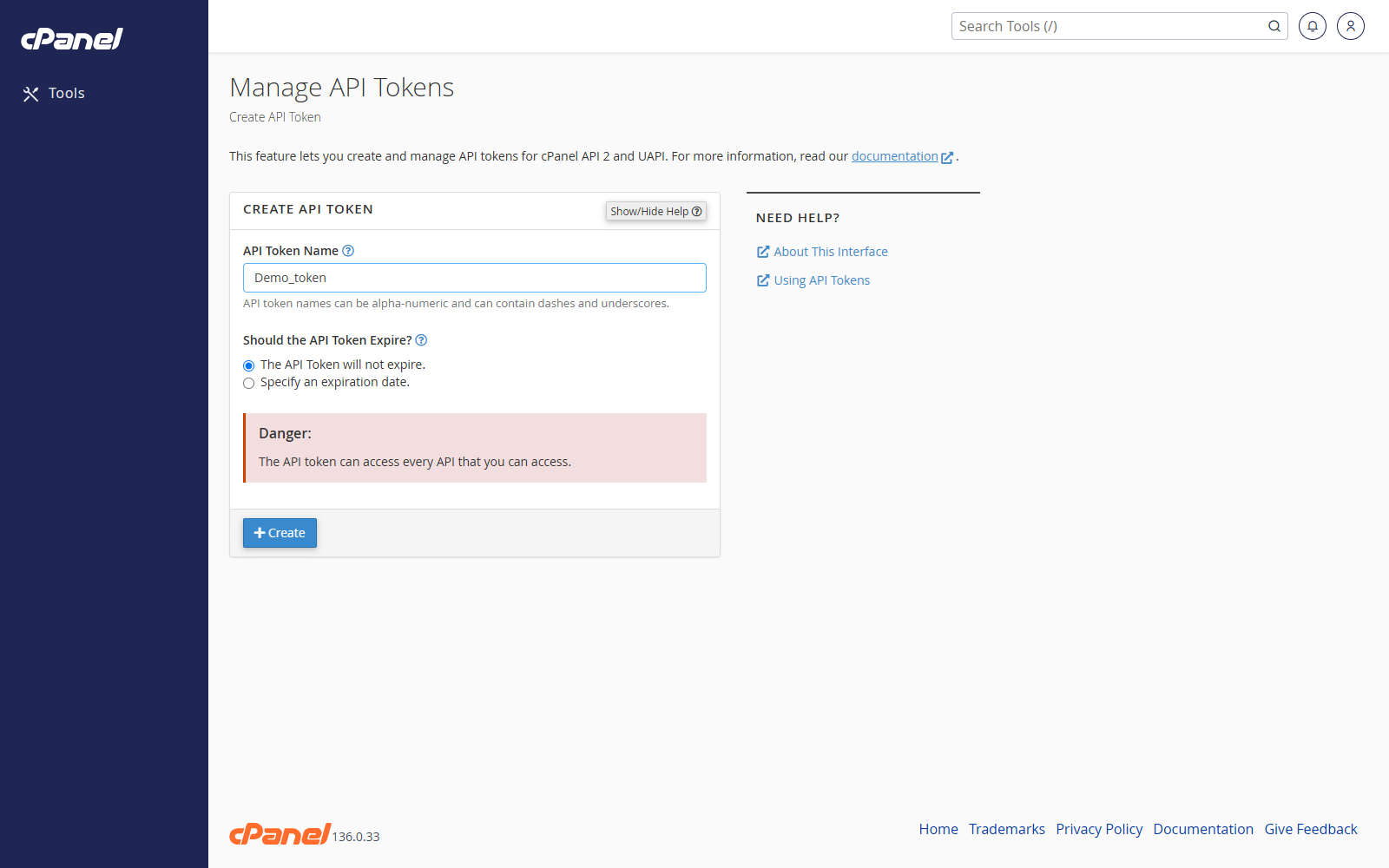The image size is (1389, 868).
Task: Open Give Feedback footer link
Action: tap(1311, 829)
